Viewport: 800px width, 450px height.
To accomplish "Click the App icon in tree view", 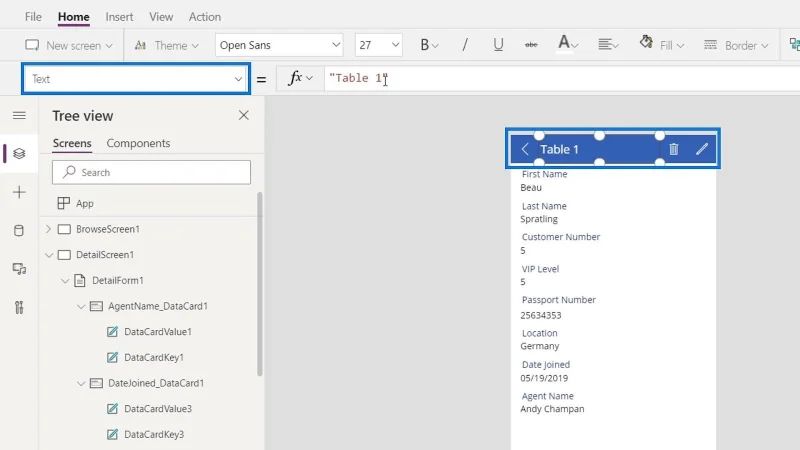I will [64, 203].
